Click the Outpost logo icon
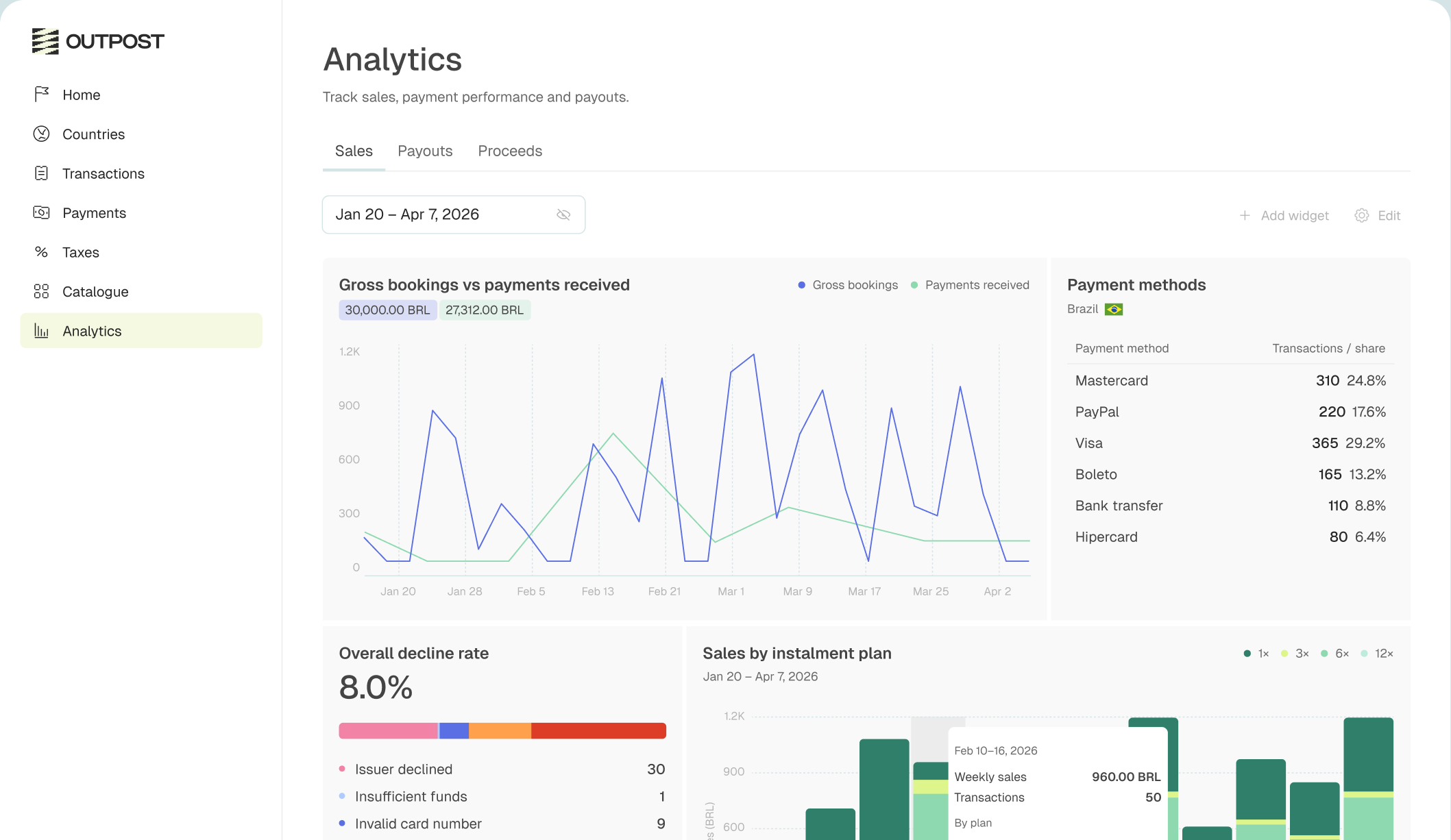 (x=45, y=41)
